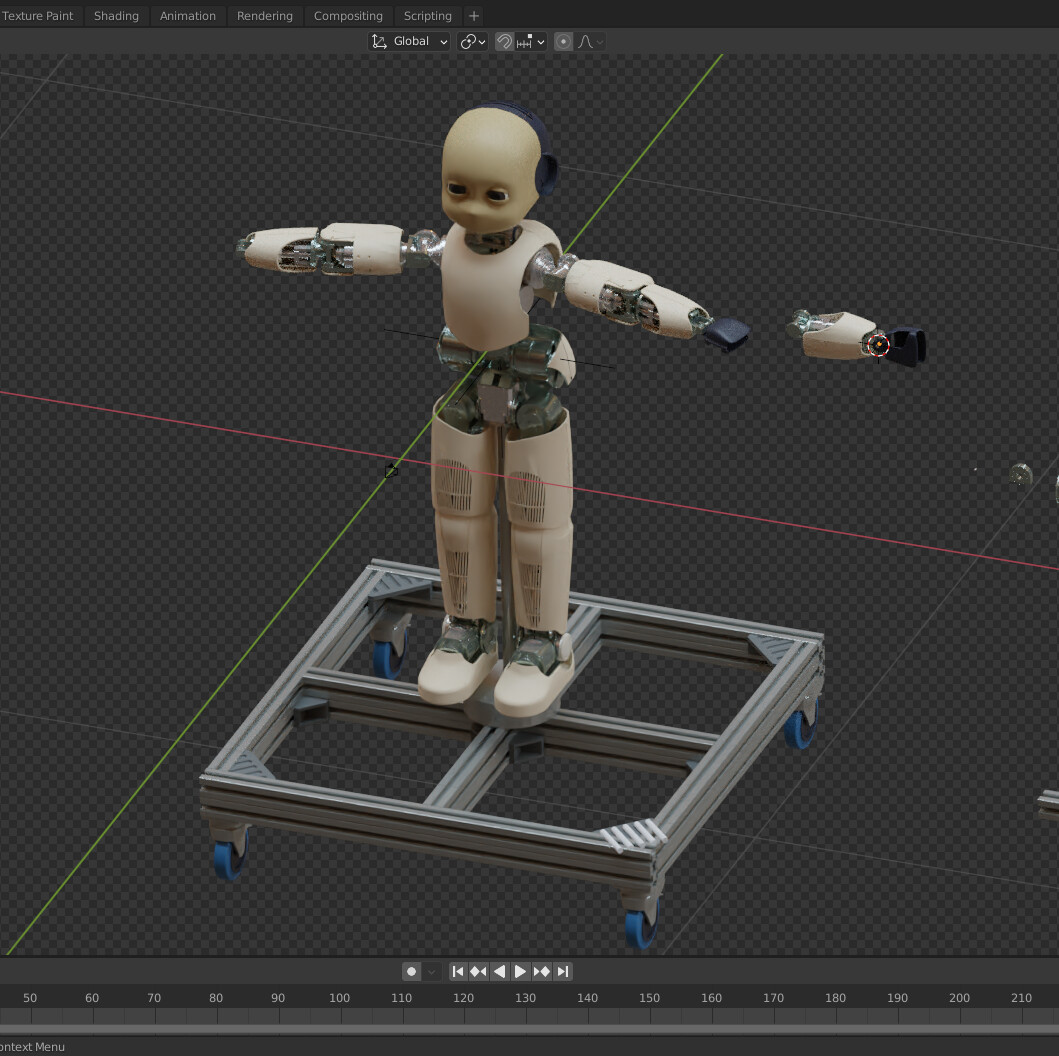Toggle the snap magnet icon
Viewport: 1059px width, 1056px height.
(505, 41)
